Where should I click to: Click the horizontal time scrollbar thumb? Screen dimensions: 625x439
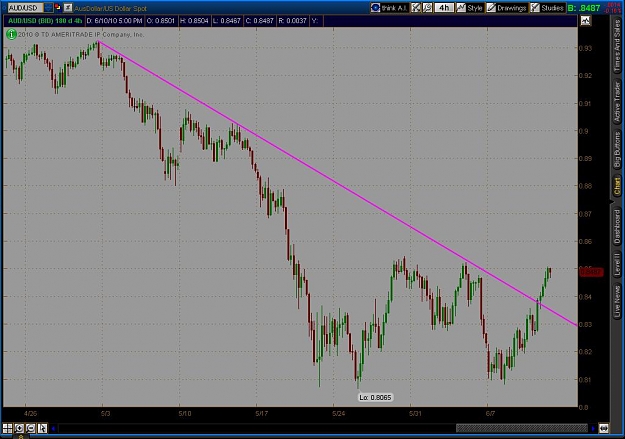pos(522,428)
